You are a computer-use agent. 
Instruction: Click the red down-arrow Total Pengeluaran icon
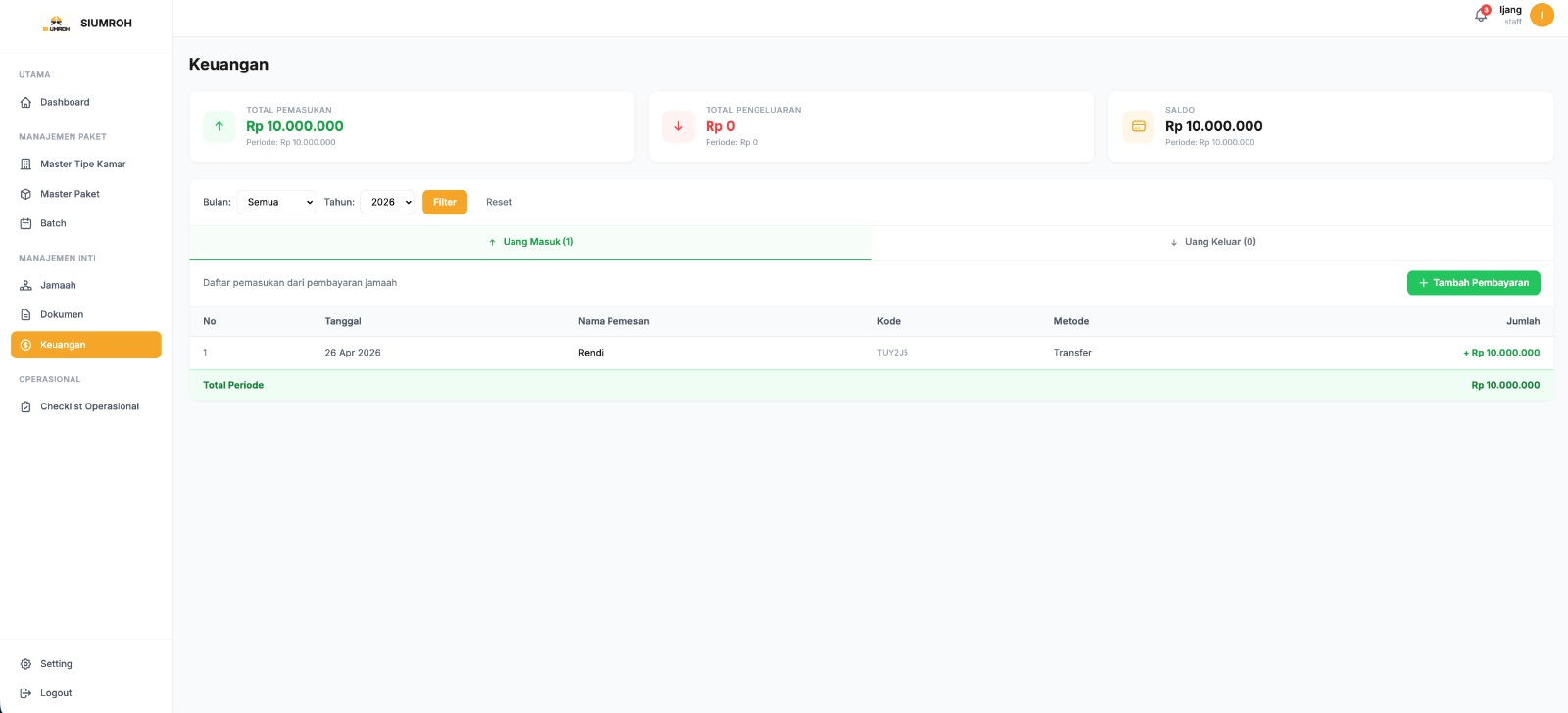pos(678,126)
